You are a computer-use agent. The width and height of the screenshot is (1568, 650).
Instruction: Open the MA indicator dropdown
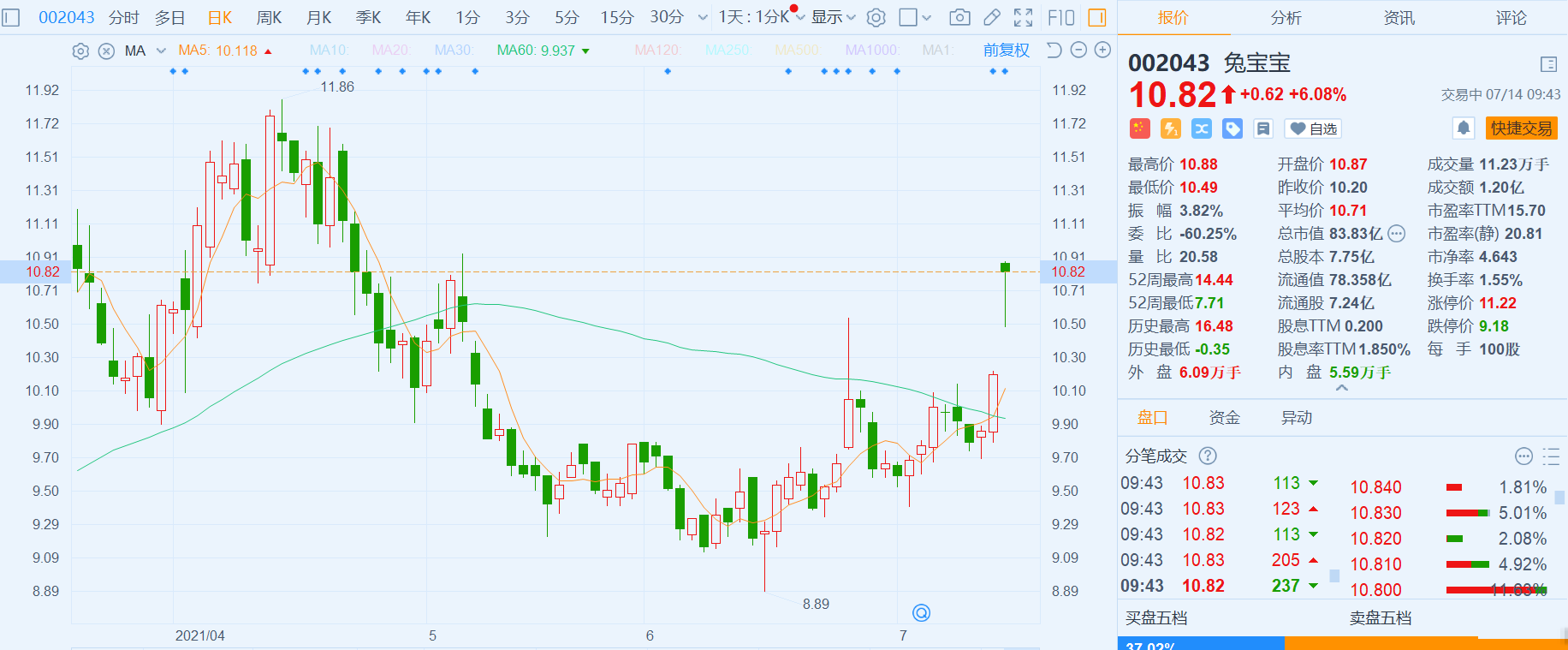(160, 51)
